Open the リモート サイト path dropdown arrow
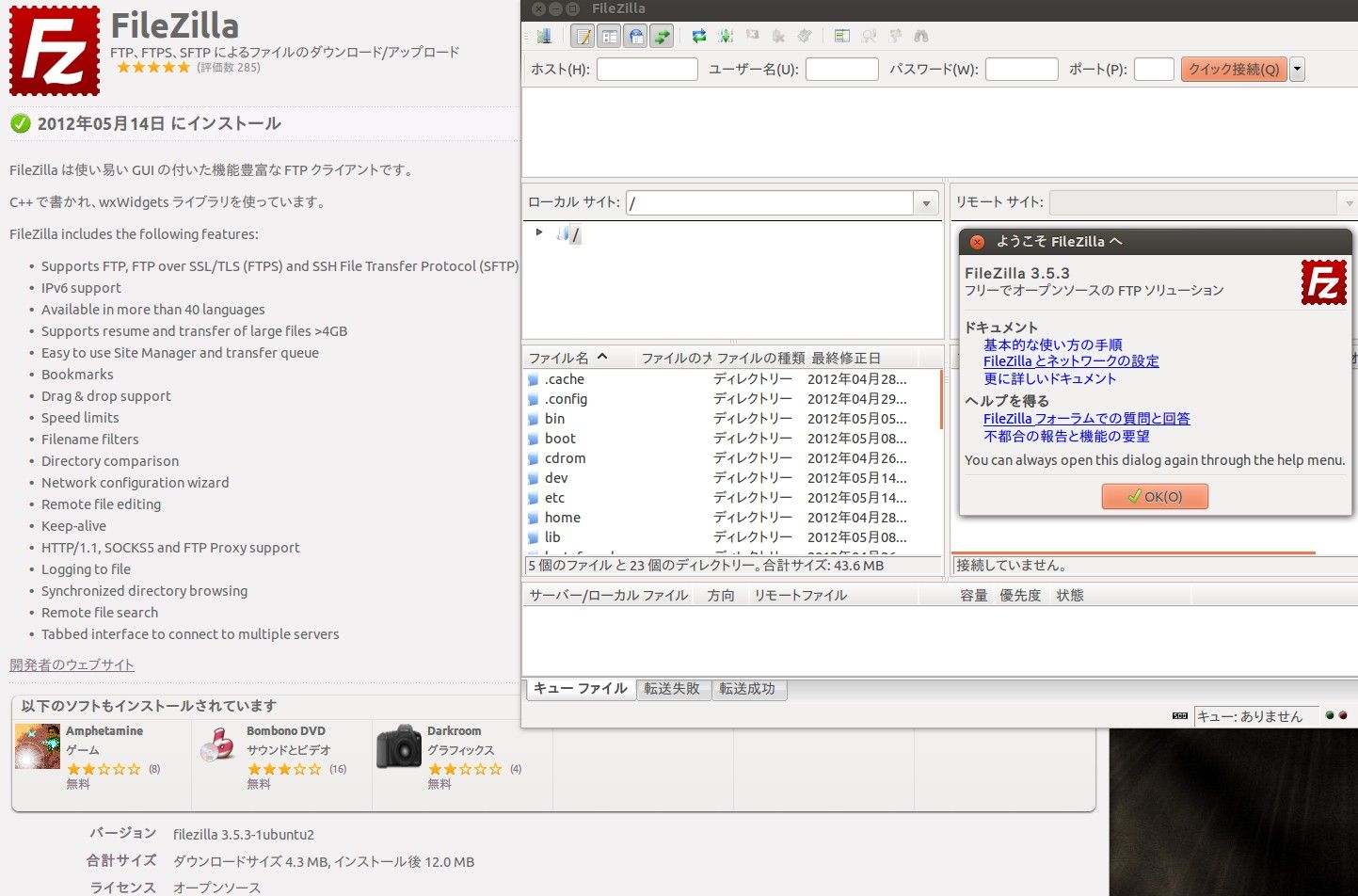Image resolution: width=1358 pixels, height=896 pixels. [1349, 203]
